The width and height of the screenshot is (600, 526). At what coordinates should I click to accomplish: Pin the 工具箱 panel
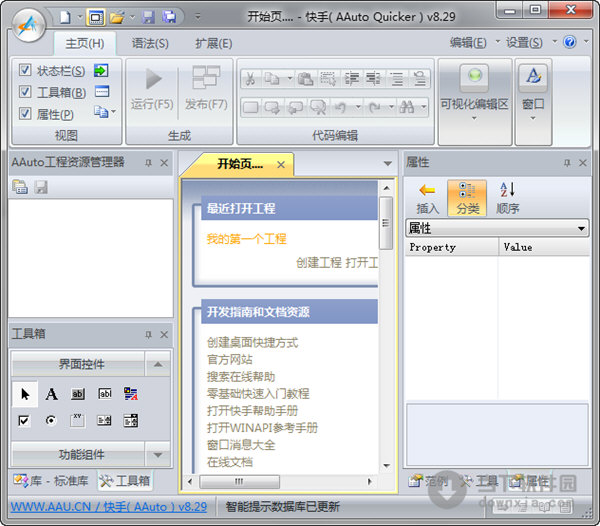coord(148,335)
